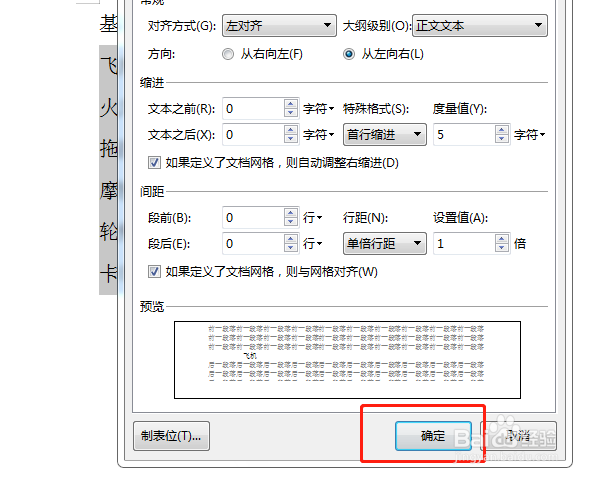The image size is (592, 478).
Task: Increase 设置值 with the up arrow
Action: tap(502, 239)
